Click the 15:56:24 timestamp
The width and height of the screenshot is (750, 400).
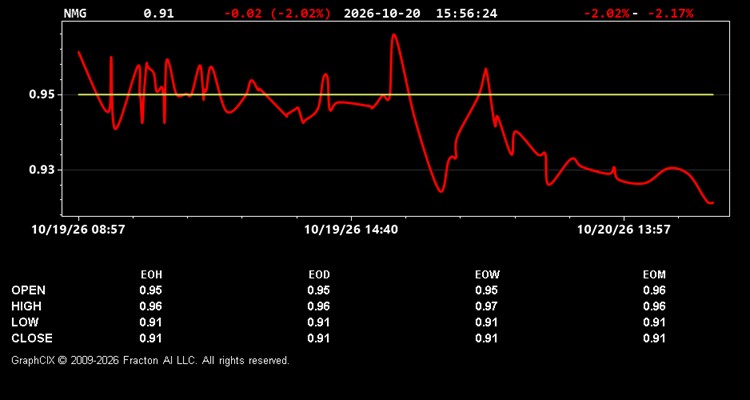pos(466,13)
